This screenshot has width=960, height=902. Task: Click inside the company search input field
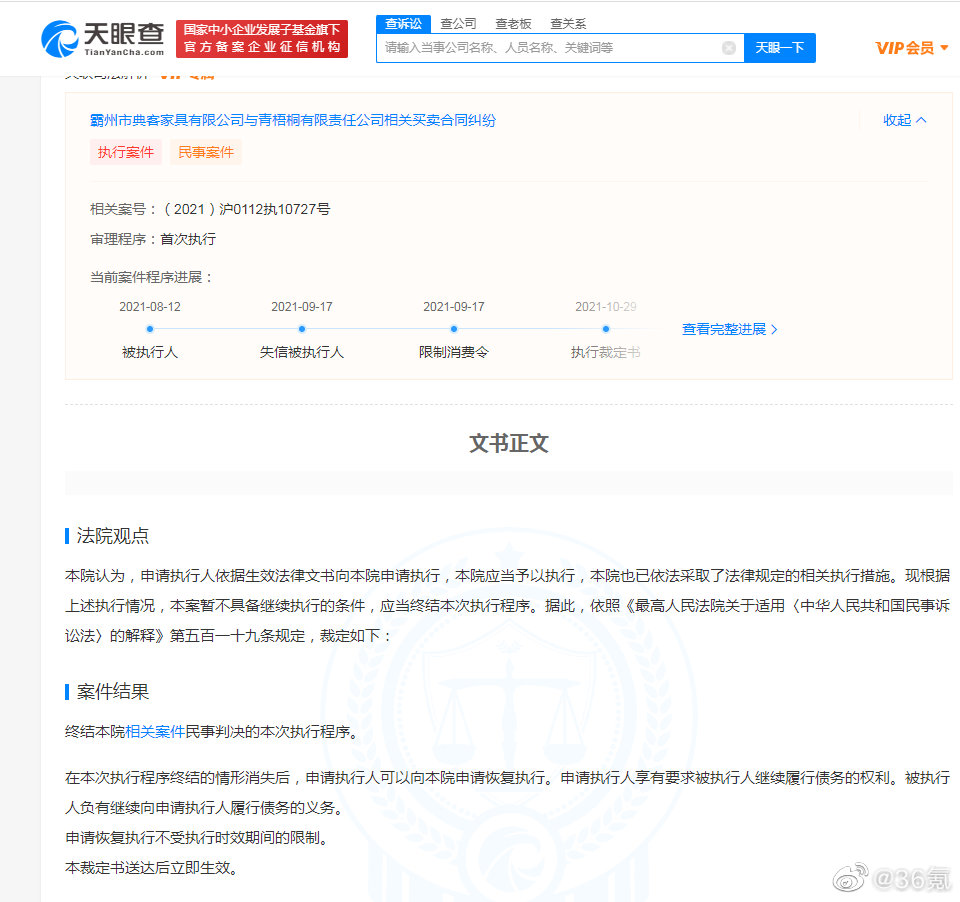pos(550,47)
